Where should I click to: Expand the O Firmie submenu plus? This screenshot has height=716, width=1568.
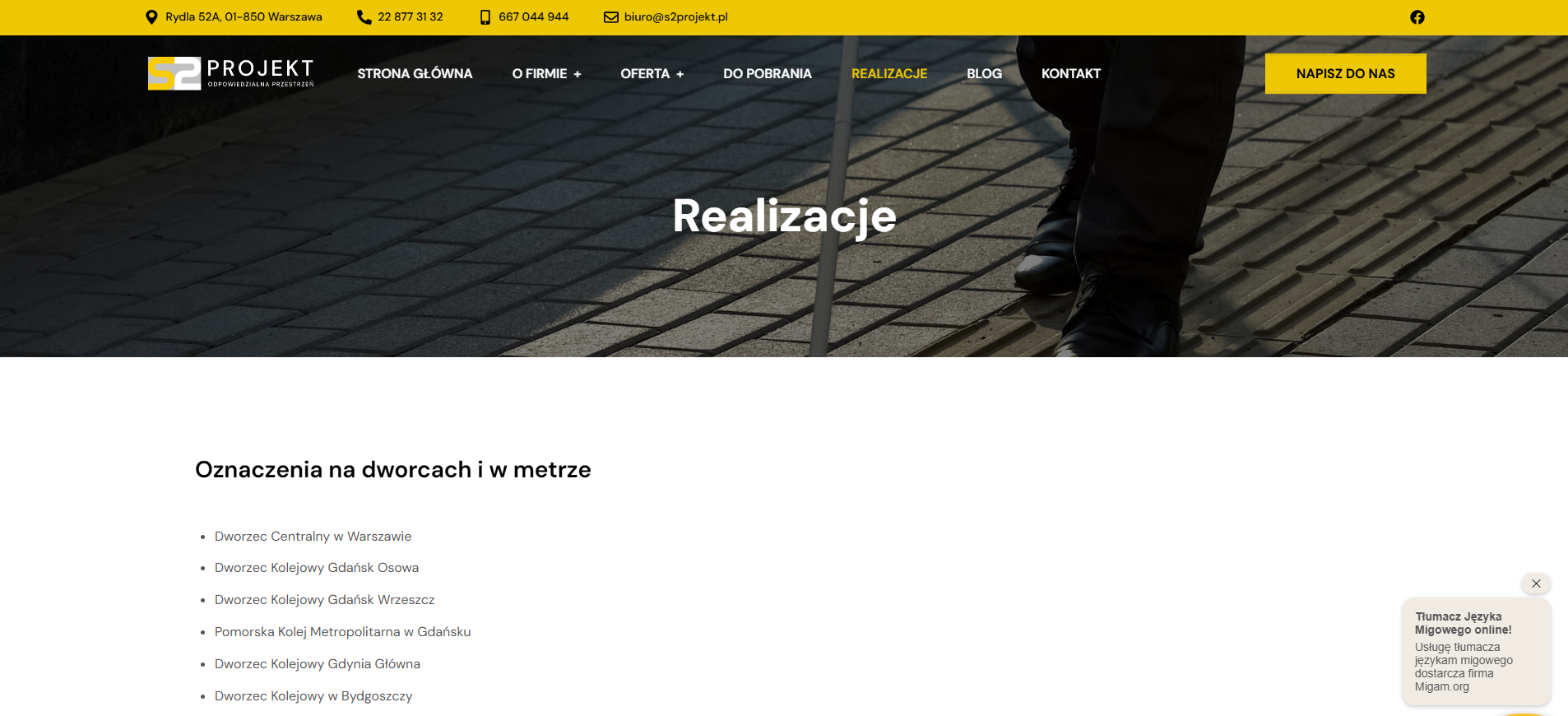[x=578, y=74]
